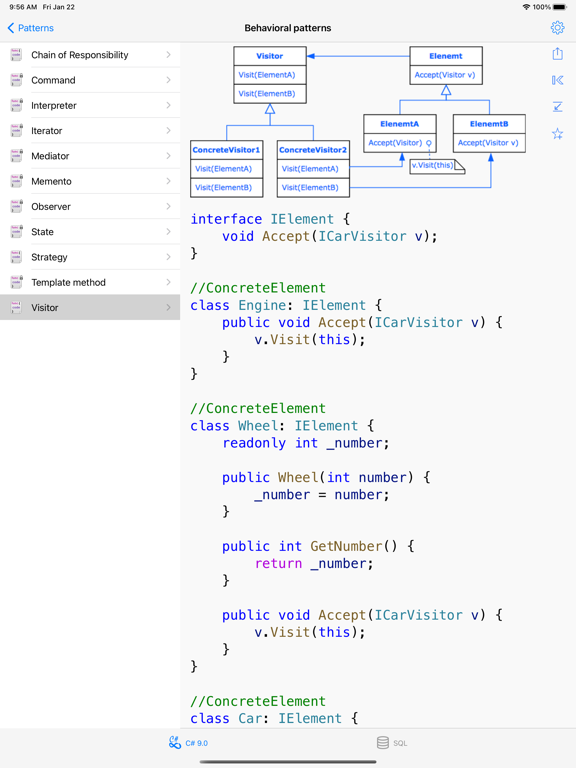Tap the scroll-to-bottom arrow icon
The image size is (576, 768).
click(557, 106)
